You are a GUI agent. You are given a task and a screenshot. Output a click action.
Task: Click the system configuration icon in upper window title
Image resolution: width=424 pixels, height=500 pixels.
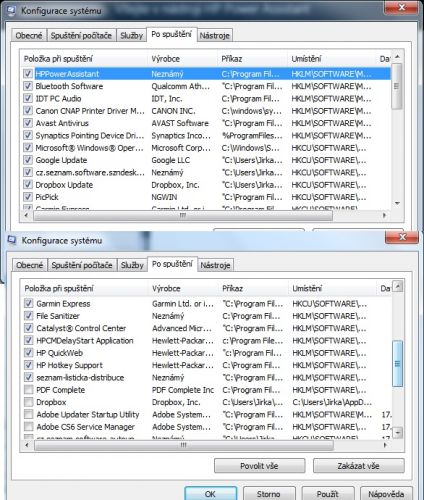click(x=11, y=10)
